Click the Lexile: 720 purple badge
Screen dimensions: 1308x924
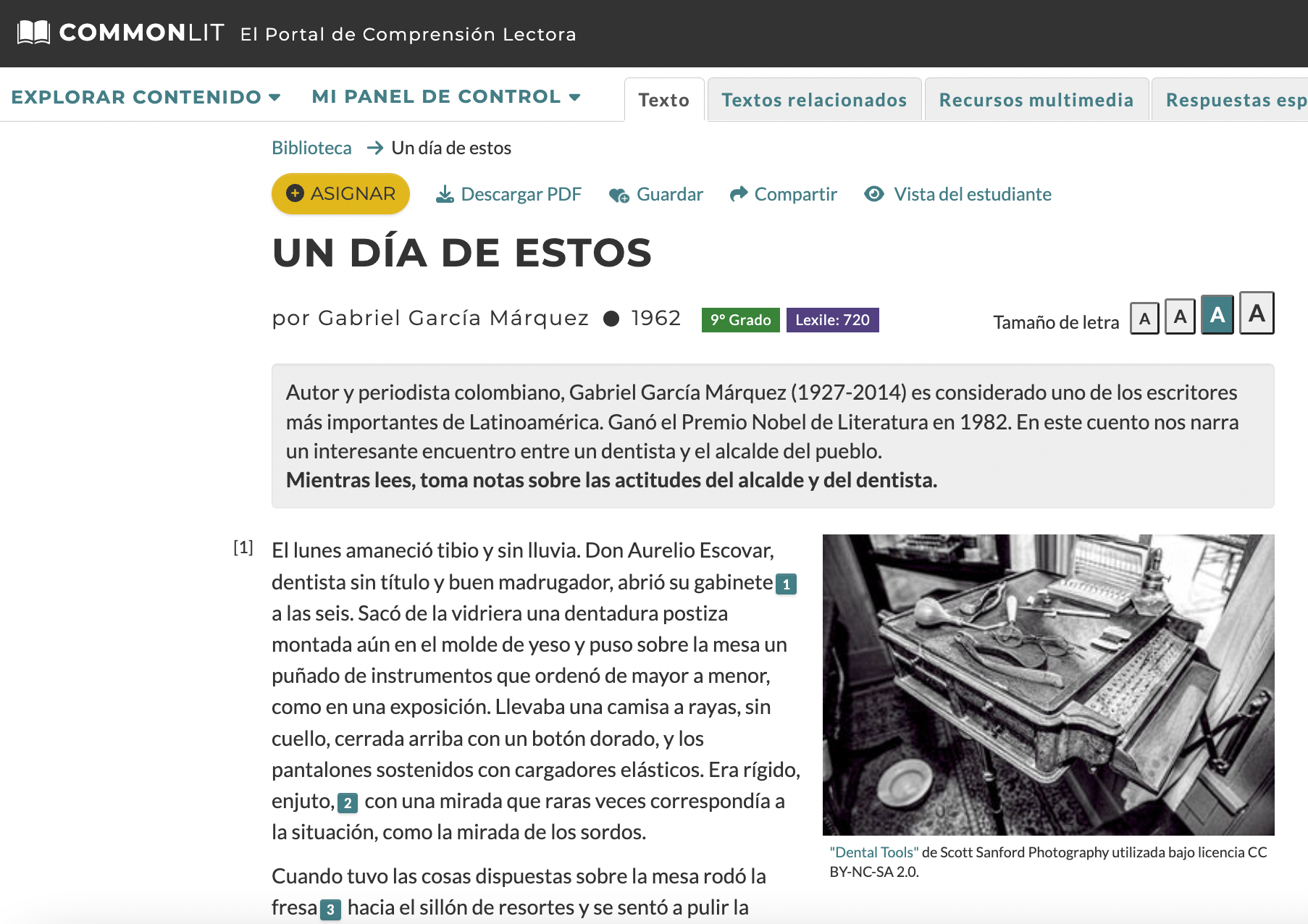tap(832, 320)
